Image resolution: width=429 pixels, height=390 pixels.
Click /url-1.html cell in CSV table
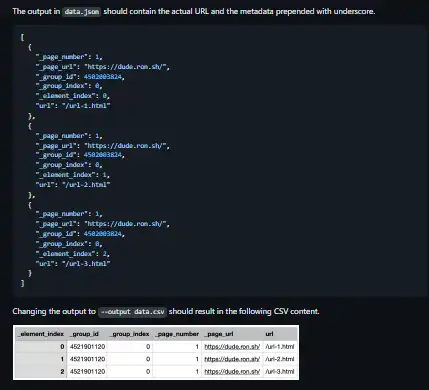[x=280, y=347]
